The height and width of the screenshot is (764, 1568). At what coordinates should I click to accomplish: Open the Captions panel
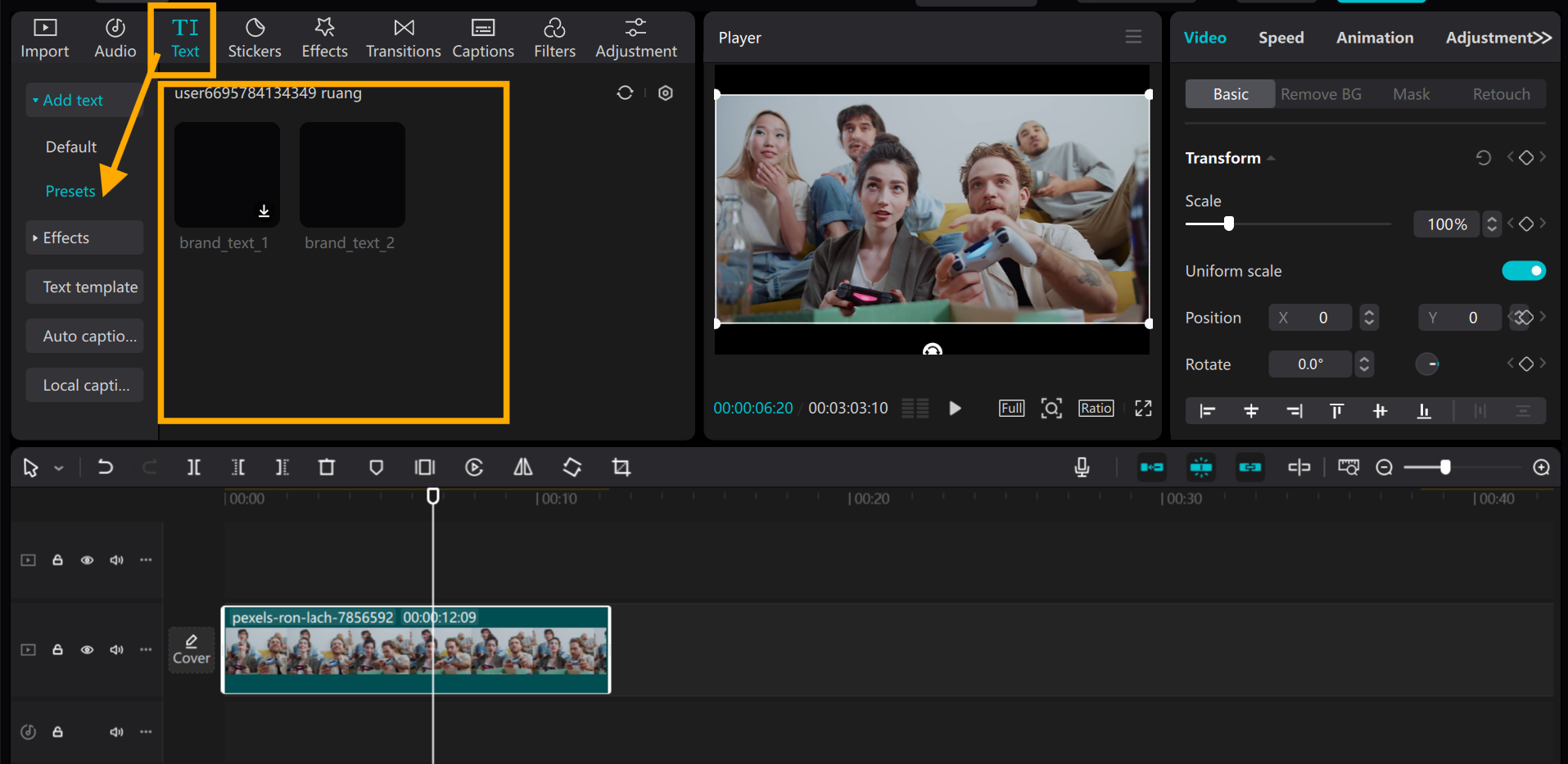click(x=483, y=37)
